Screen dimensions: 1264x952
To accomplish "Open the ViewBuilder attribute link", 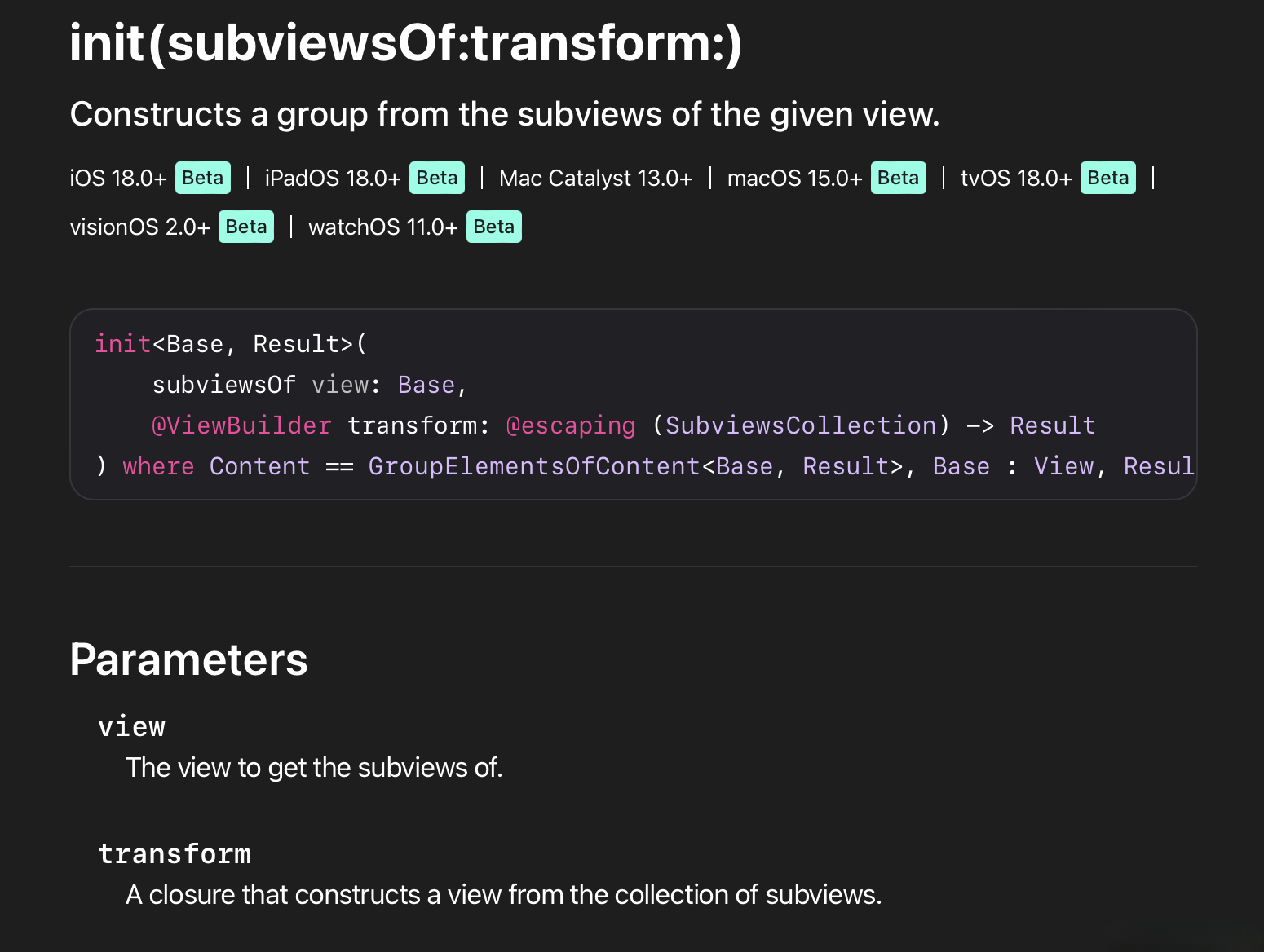I will coord(242,425).
